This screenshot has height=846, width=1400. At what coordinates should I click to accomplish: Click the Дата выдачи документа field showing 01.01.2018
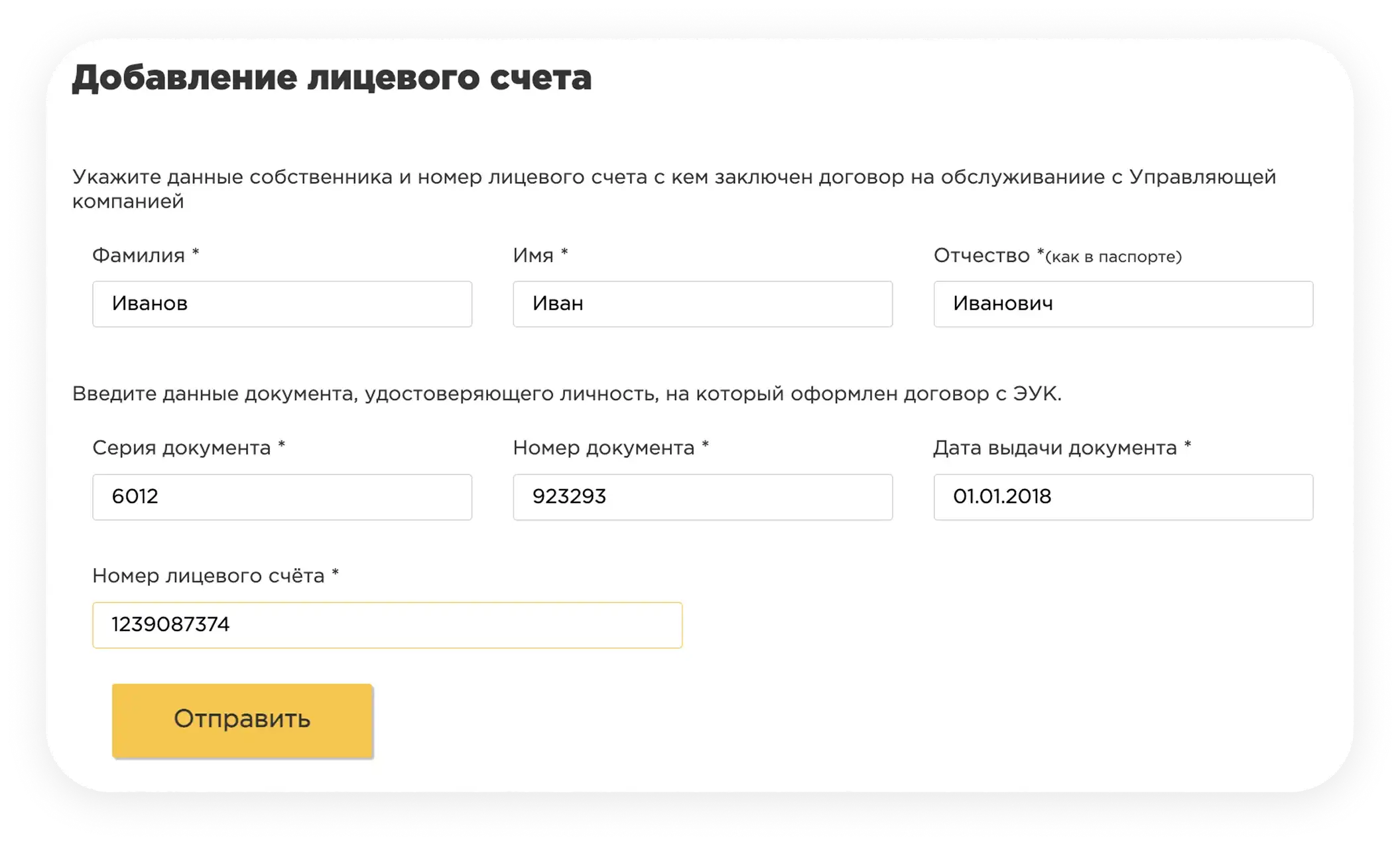pyautogui.click(x=1123, y=496)
